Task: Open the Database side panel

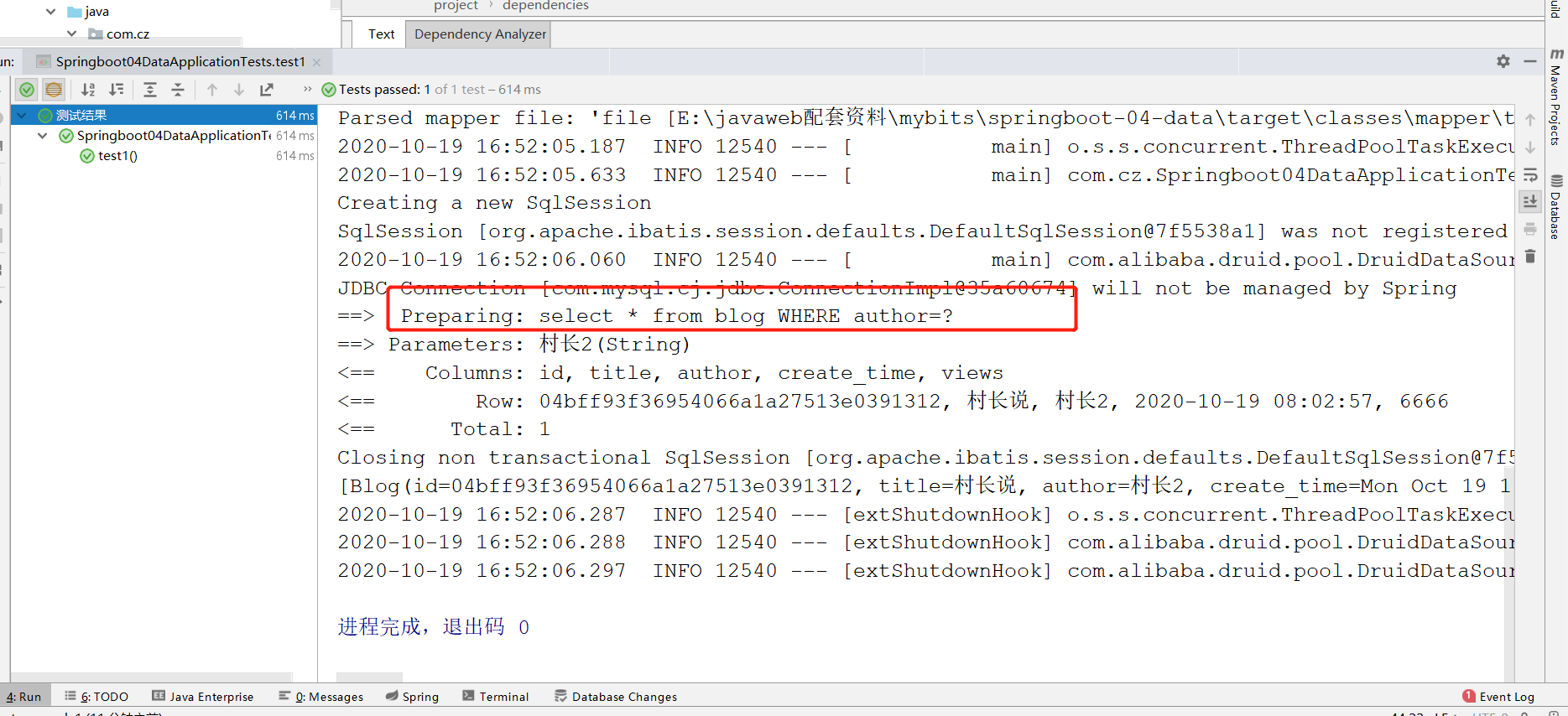Action: tap(1555, 207)
